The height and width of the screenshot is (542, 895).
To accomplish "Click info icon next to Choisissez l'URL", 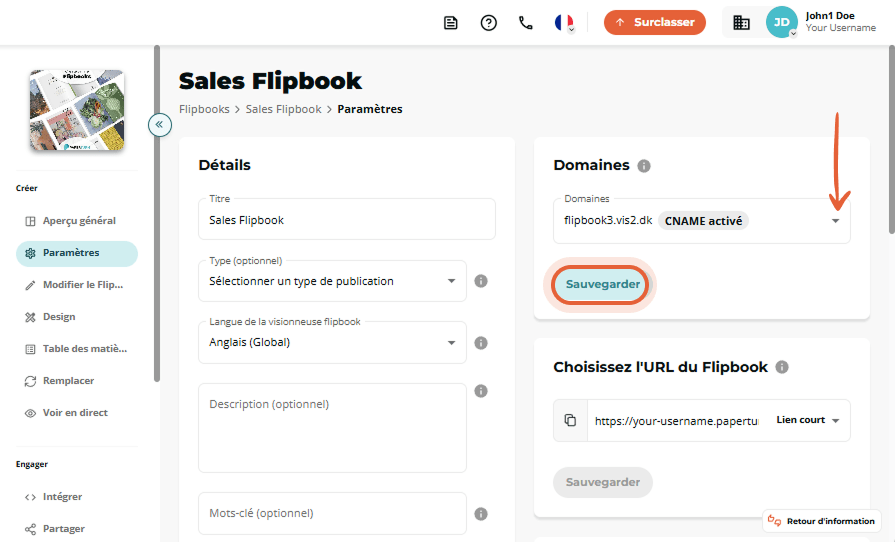I will click(x=782, y=367).
